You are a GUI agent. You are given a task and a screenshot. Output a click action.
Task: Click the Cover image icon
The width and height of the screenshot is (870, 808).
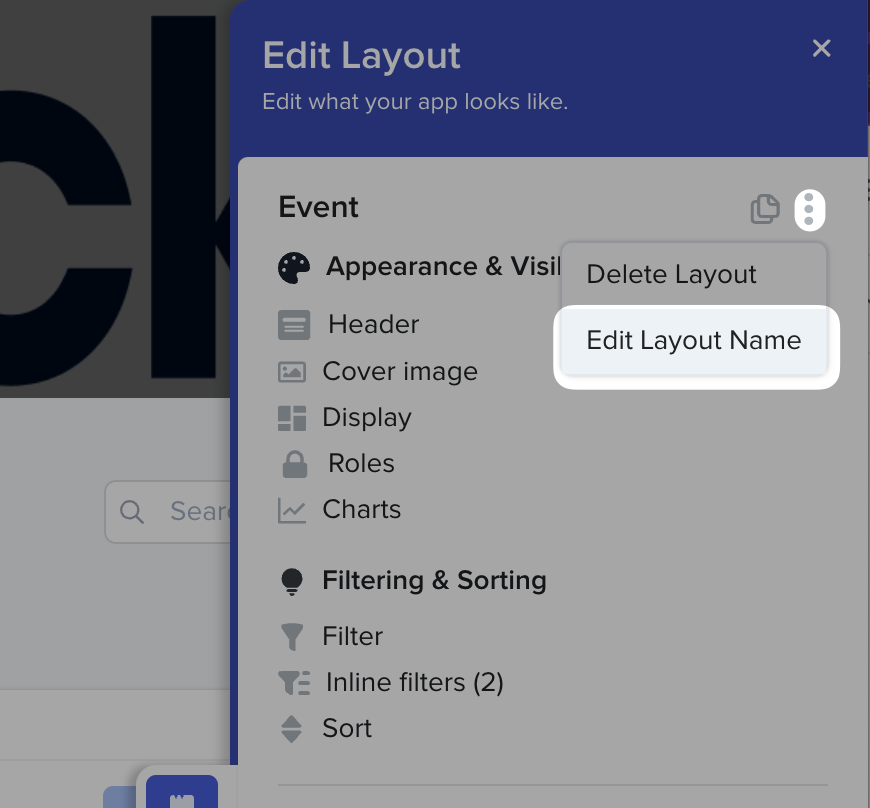[292, 372]
